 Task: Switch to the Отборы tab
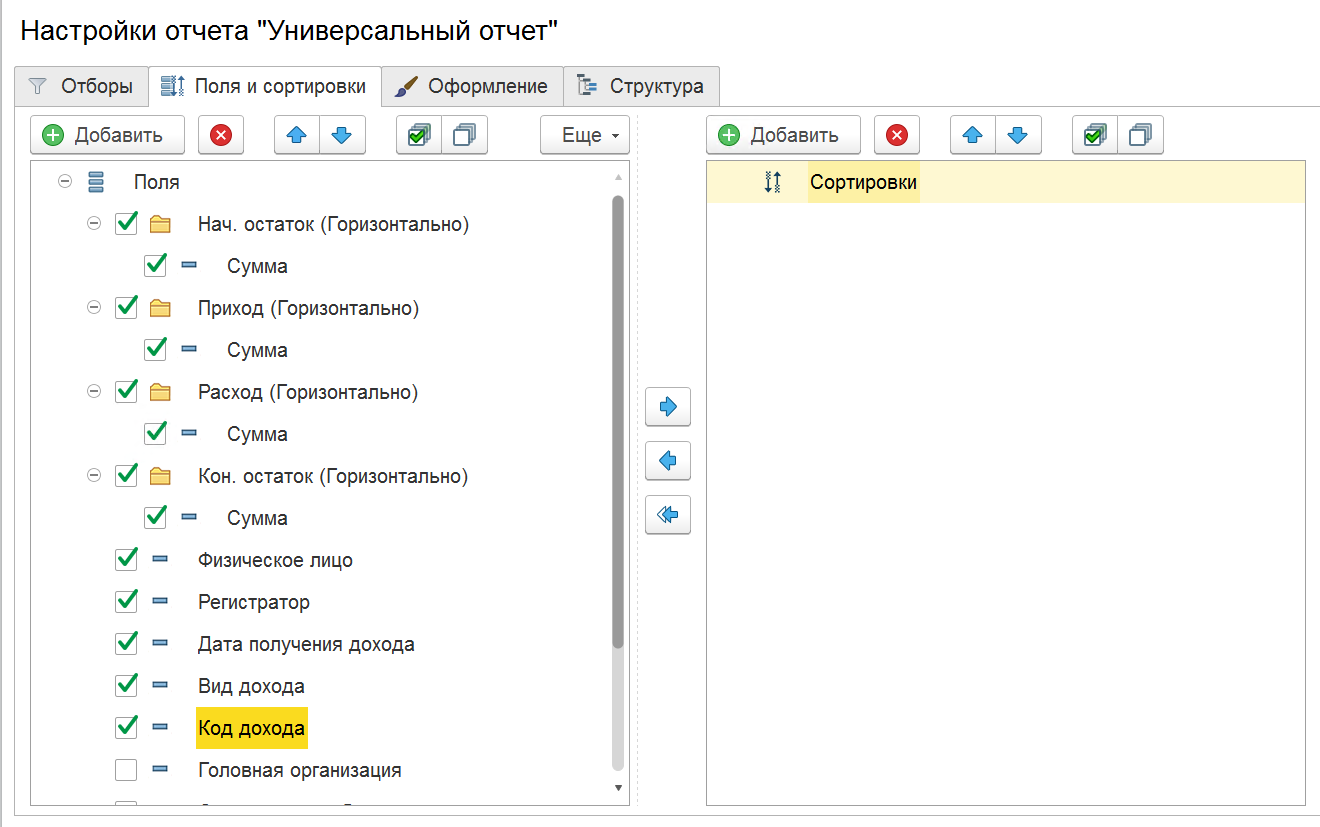coord(81,86)
